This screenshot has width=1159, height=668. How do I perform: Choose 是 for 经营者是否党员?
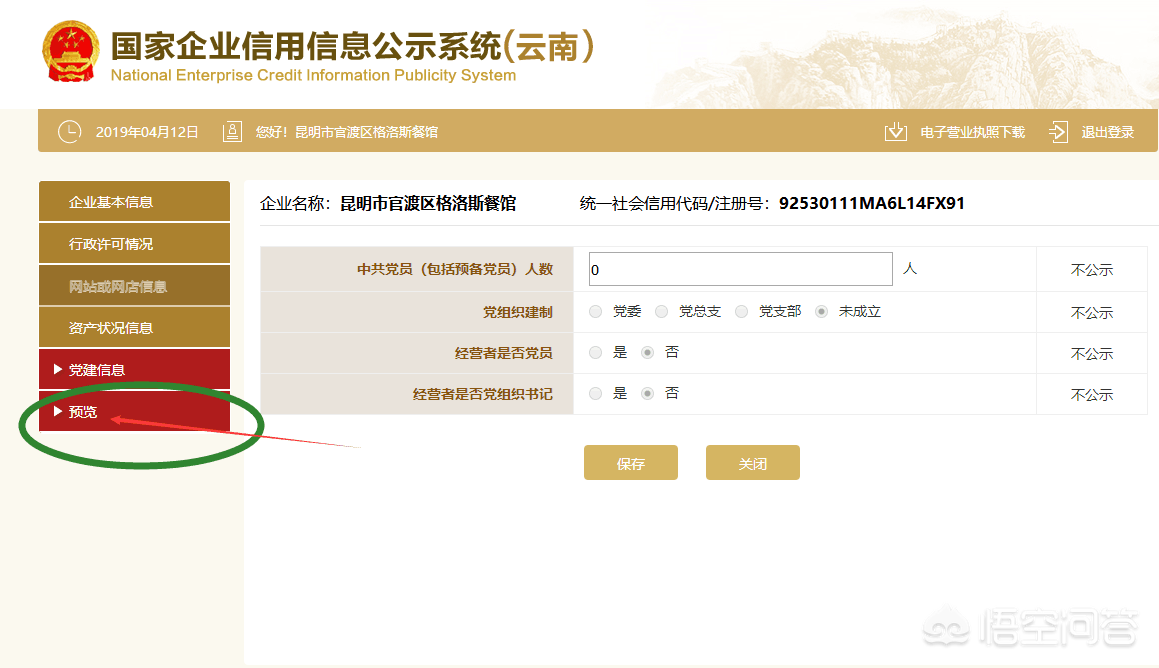[x=595, y=352]
